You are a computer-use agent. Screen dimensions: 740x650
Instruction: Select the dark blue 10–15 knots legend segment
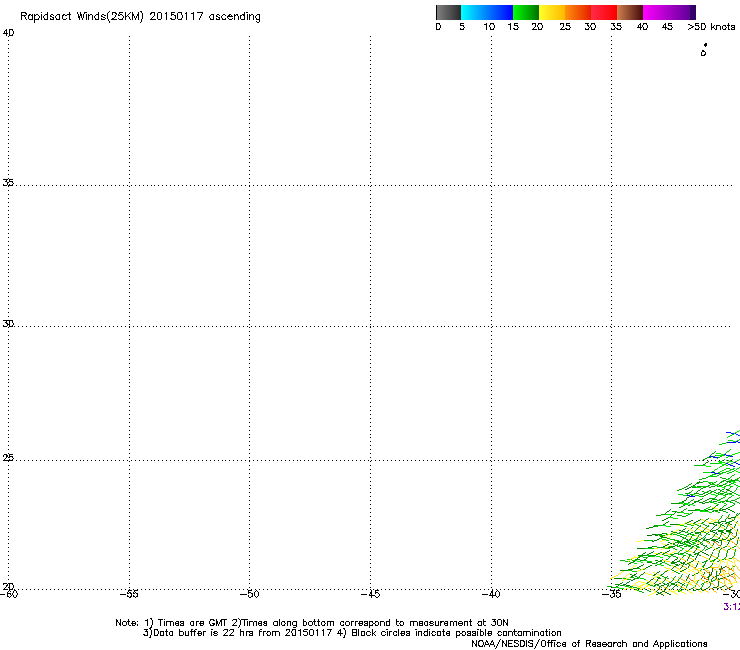click(x=500, y=12)
